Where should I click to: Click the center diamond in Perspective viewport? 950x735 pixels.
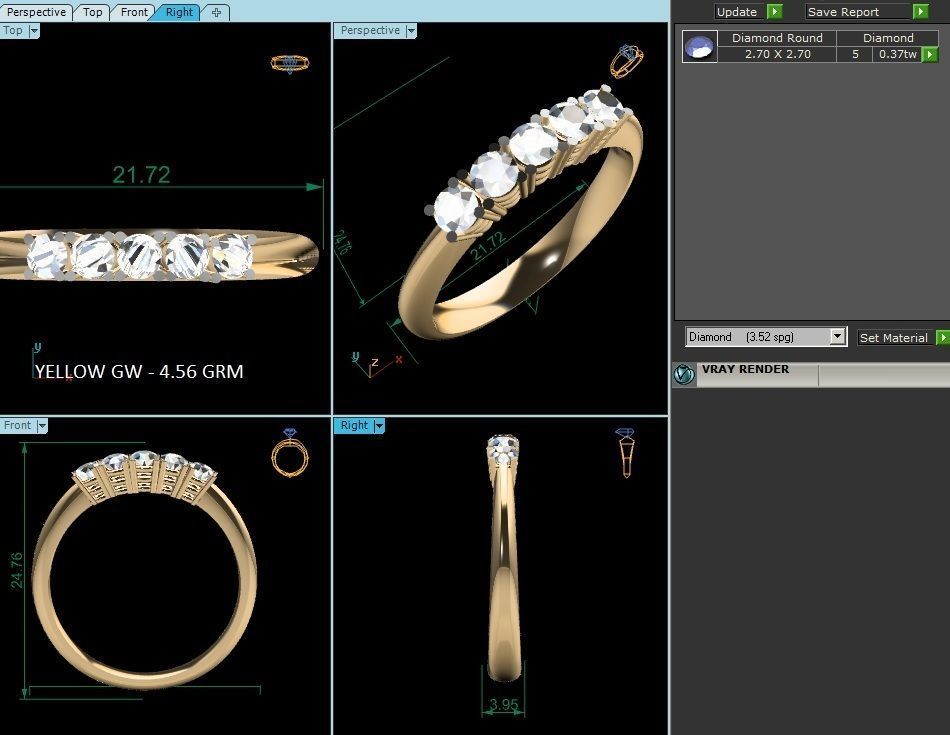point(534,143)
